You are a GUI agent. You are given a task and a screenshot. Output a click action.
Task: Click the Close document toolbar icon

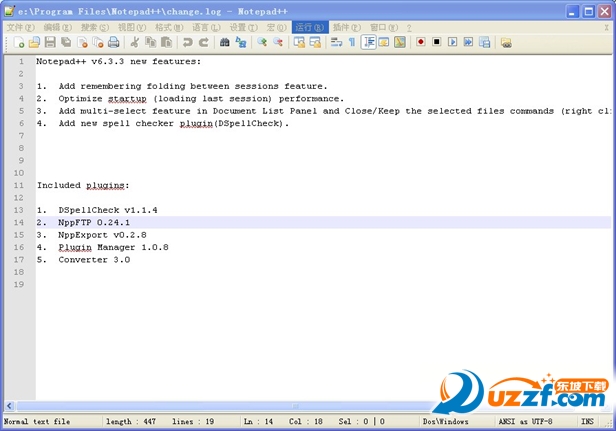(x=82, y=42)
